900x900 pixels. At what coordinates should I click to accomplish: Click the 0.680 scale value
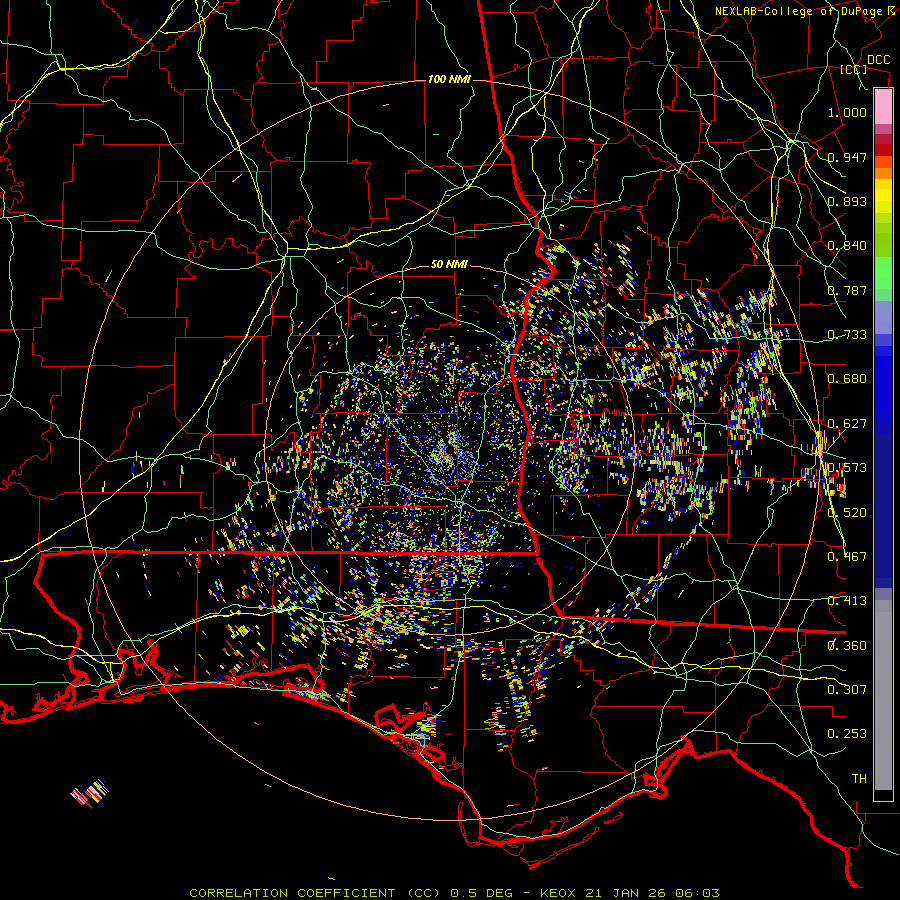click(x=847, y=379)
